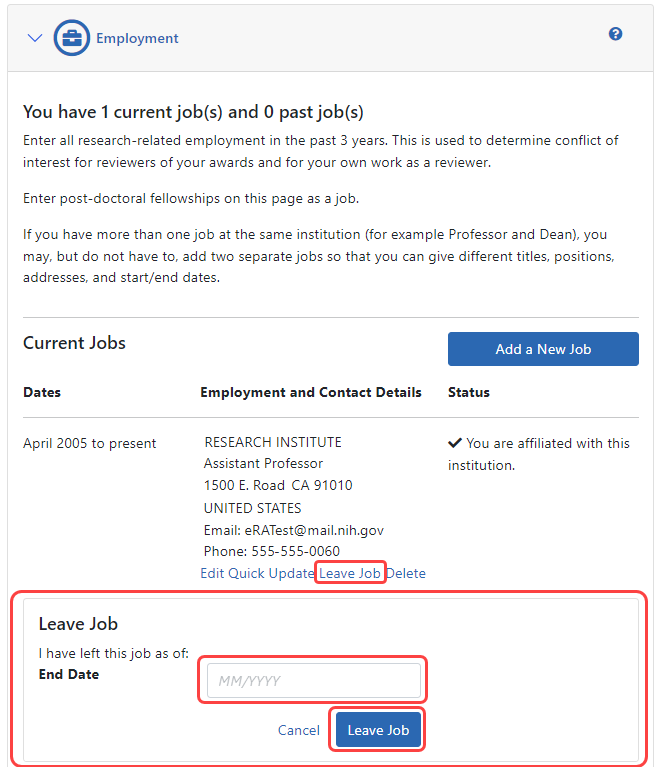Confirm with the blue Leave Job button

click(x=378, y=730)
